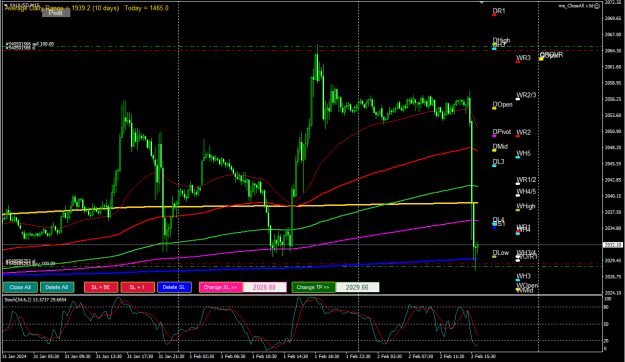Select the DR1 pivot level label
The width and height of the screenshot is (625, 362).
(499, 11)
